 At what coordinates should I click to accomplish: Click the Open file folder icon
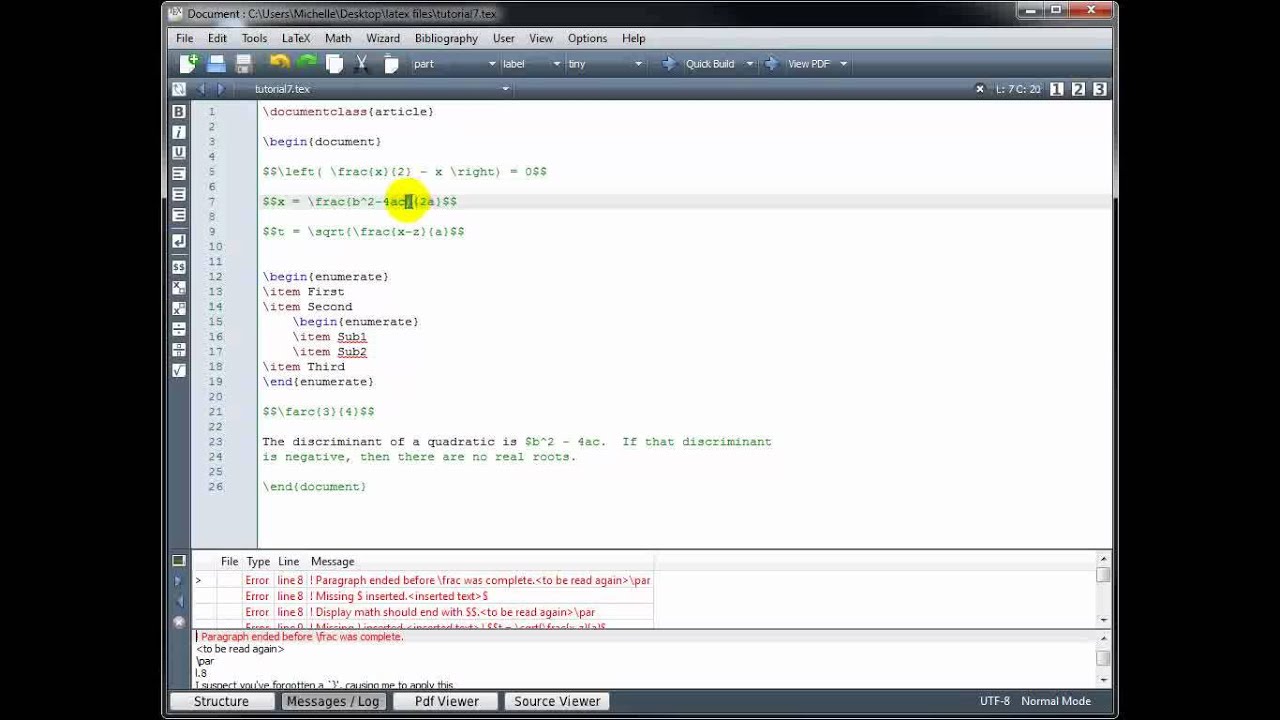pos(216,64)
